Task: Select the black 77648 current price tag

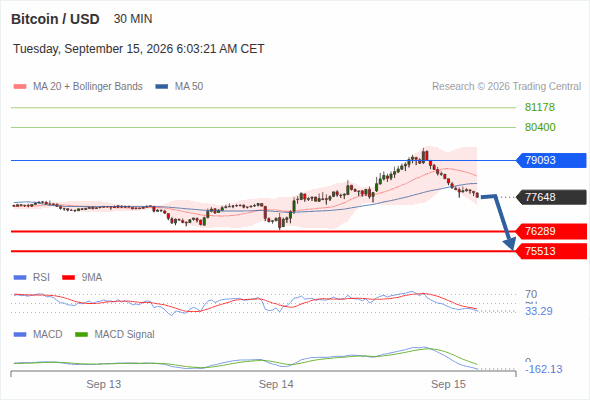Action: (551, 197)
